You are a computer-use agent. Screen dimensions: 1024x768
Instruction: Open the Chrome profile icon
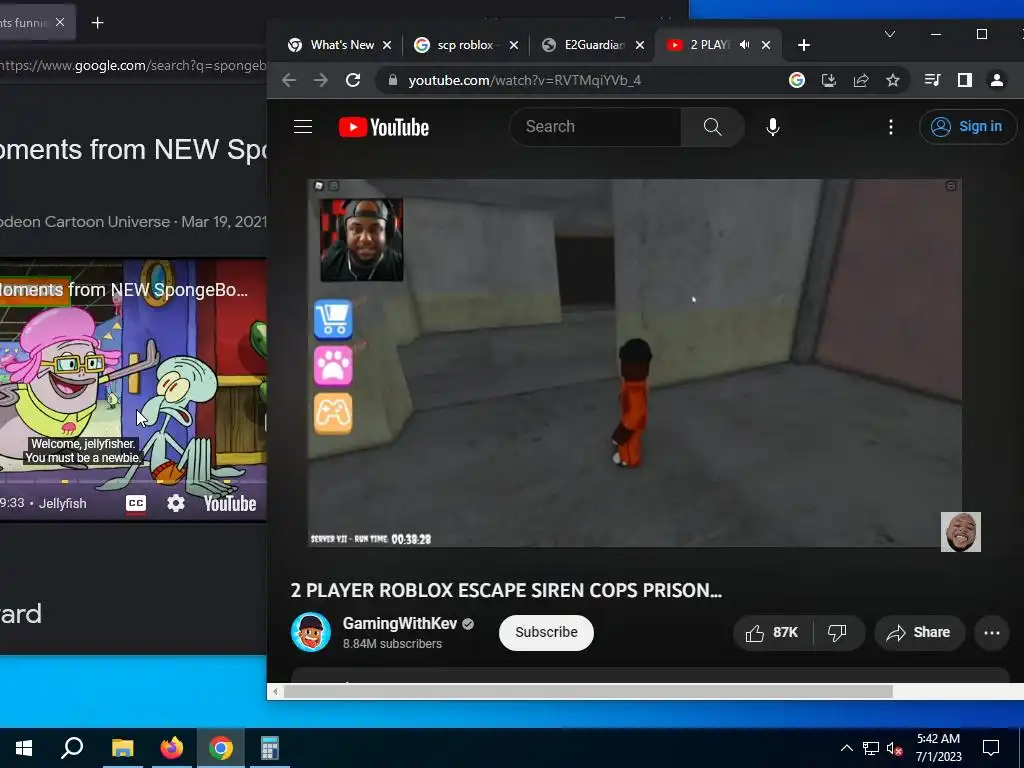tap(997, 80)
